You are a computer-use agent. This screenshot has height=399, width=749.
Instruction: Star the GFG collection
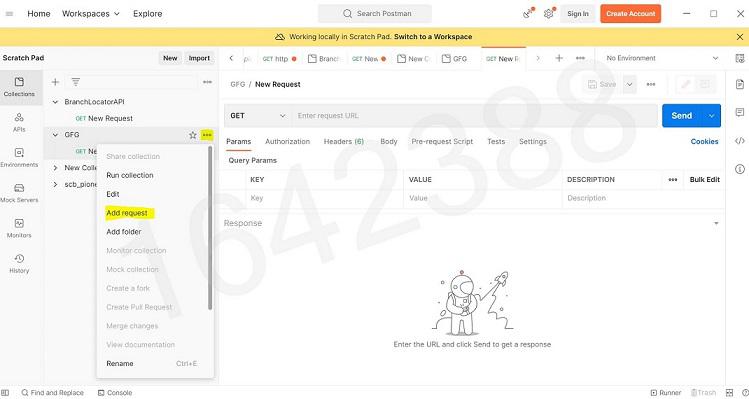193,135
